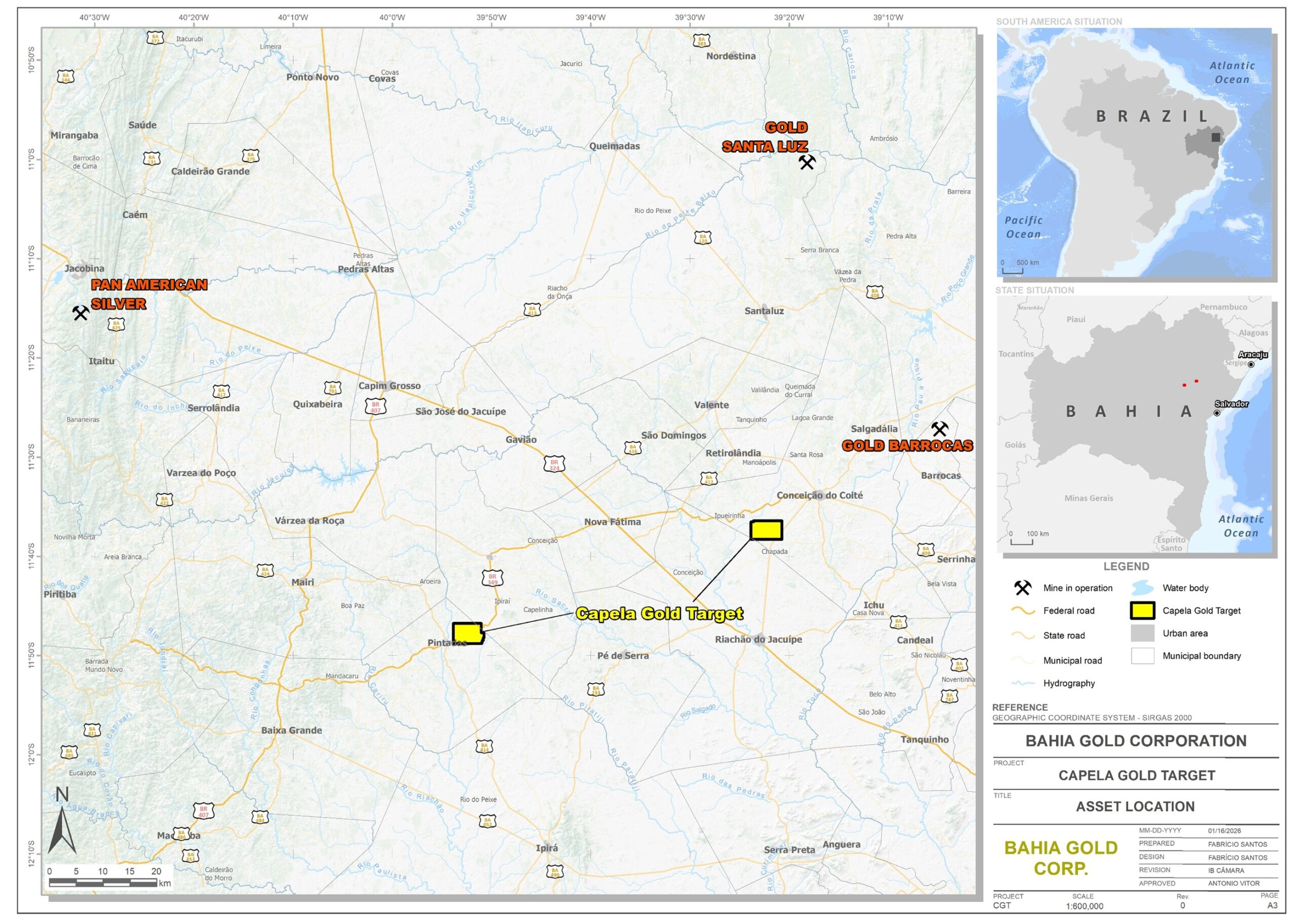Click the Salvador city marker in Bahia inset

point(1217,412)
